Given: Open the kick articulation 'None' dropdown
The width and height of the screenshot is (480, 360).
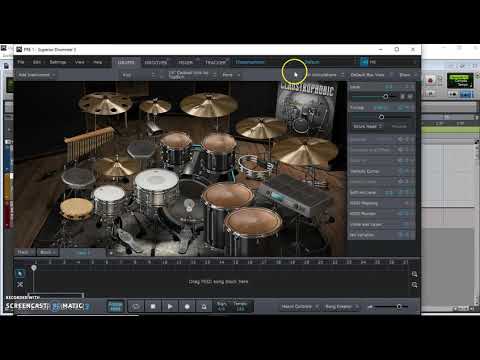Looking at the screenshot, I should (231, 75).
